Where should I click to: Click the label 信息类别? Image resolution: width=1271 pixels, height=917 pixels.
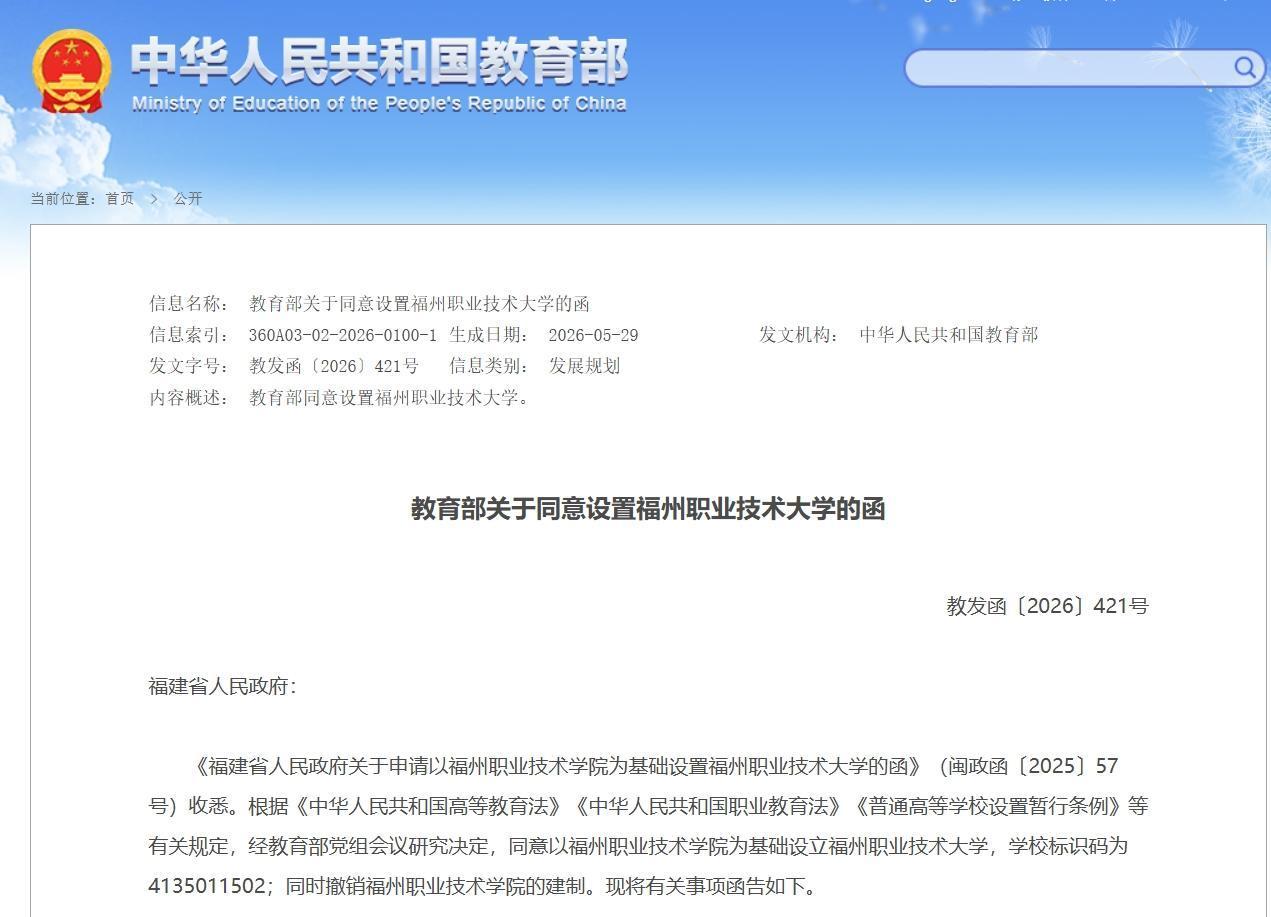tap(489, 366)
